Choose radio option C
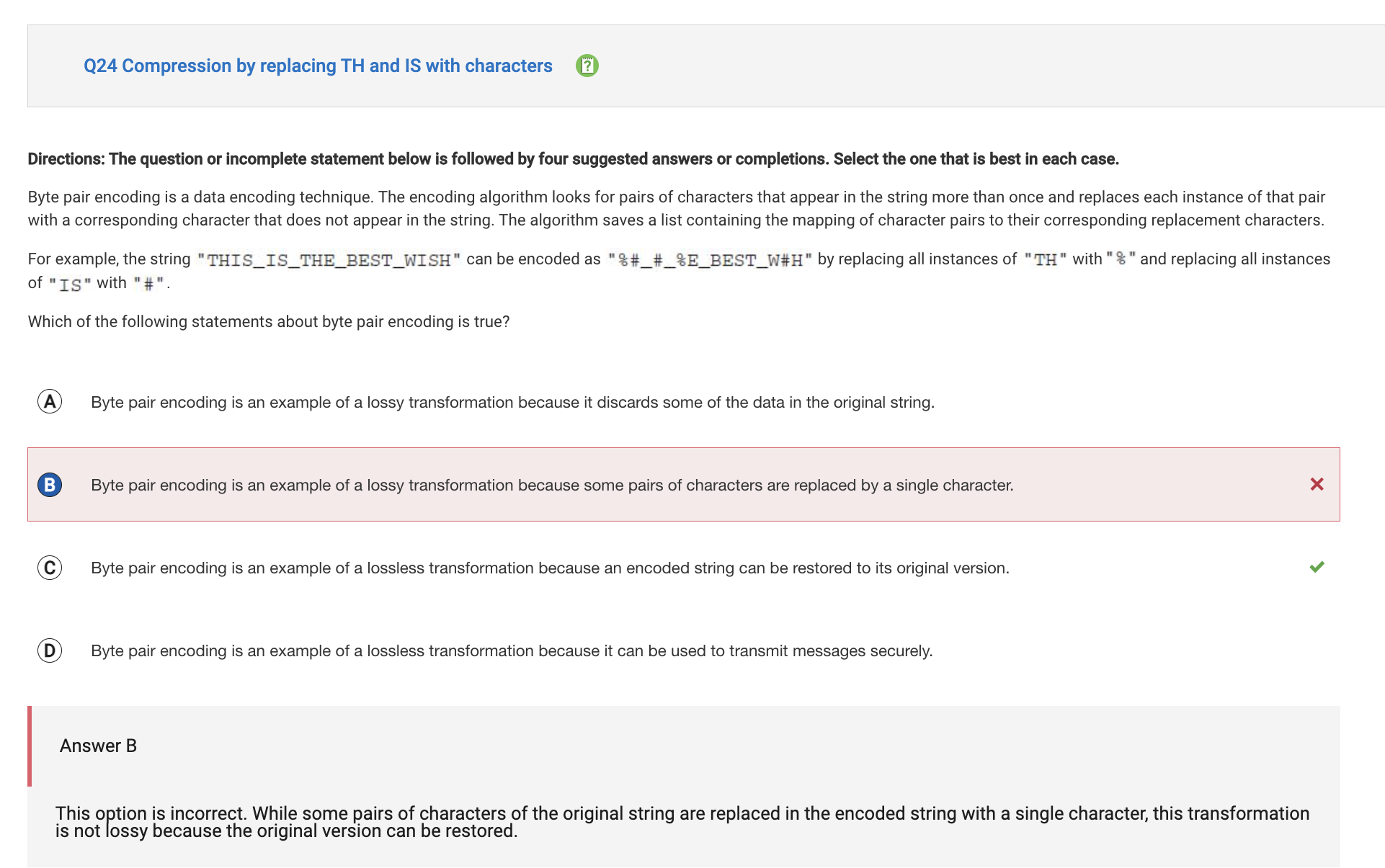Image resolution: width=1385 pixels, height=868 pixels. [x=50, y=568]
